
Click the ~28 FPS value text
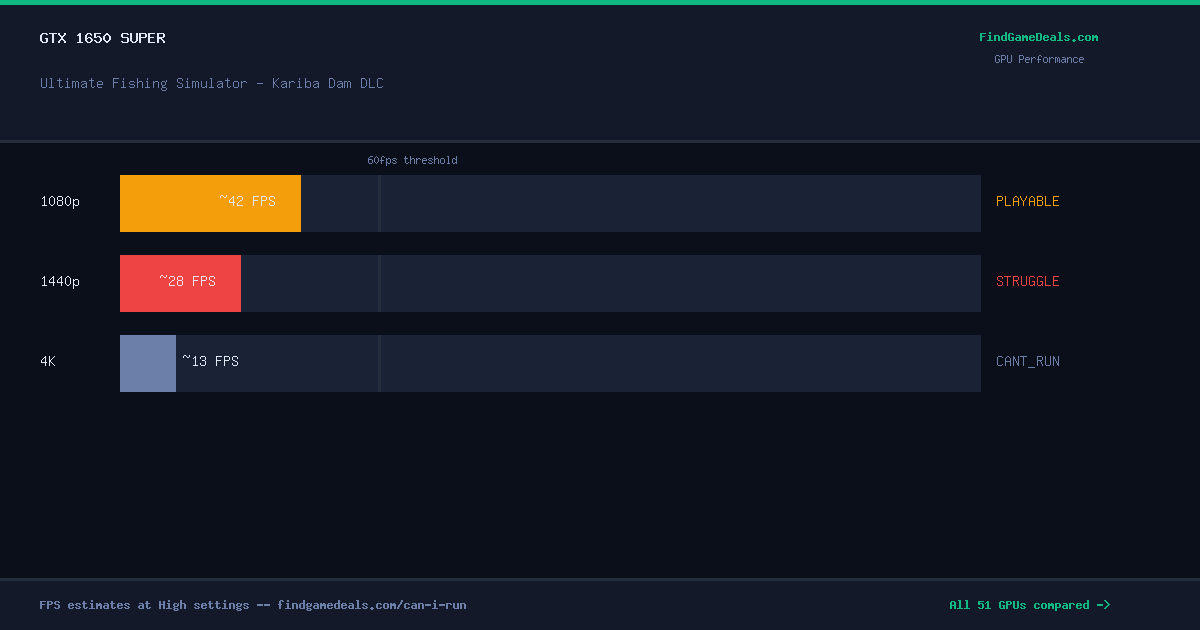187,281
